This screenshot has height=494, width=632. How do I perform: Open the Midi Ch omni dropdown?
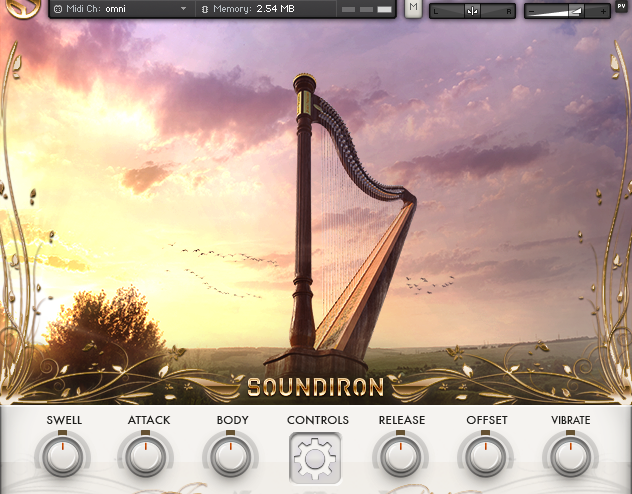tap(121, 8)
